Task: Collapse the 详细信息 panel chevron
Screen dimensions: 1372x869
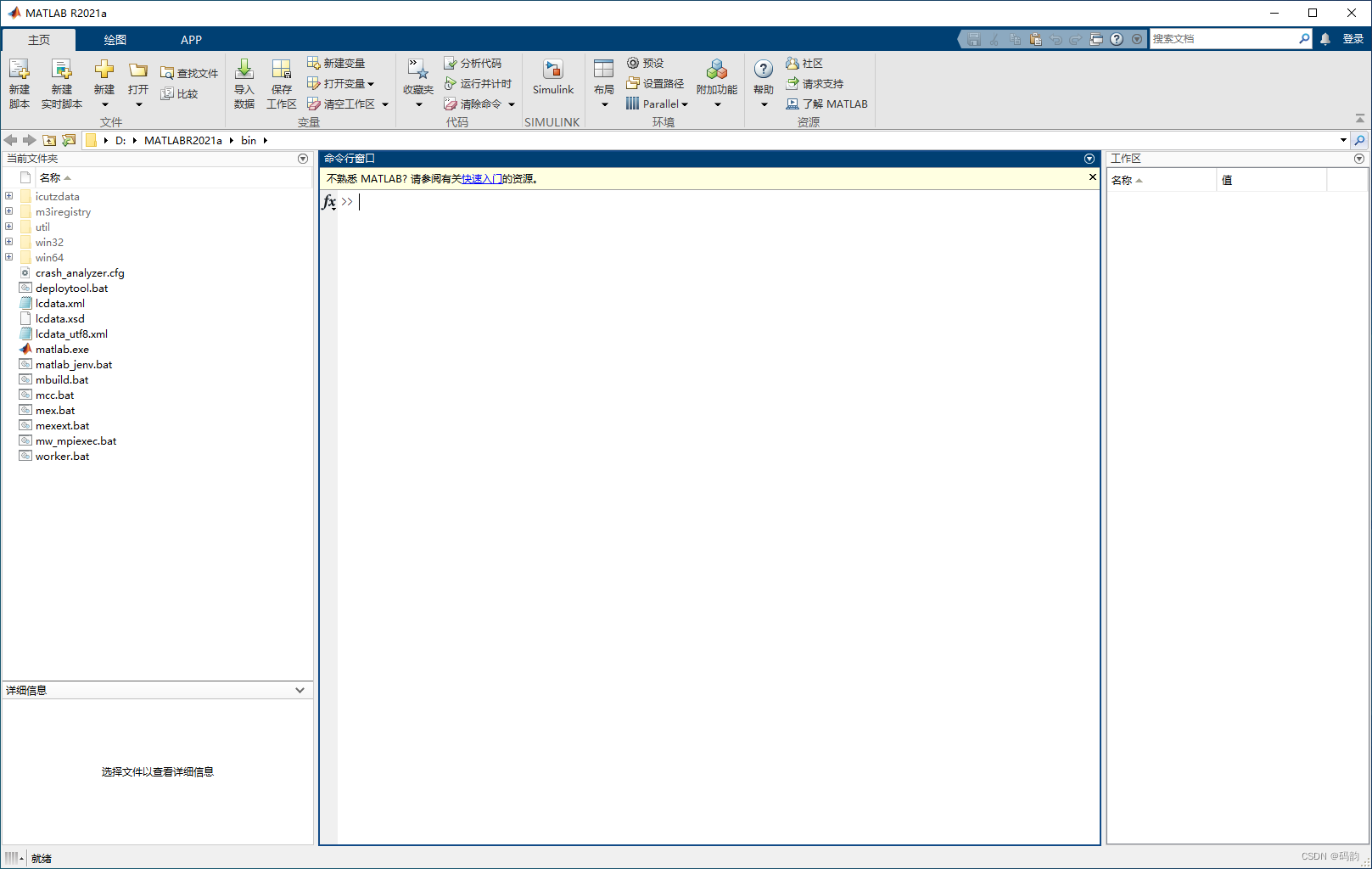Action: coord(300,690)
